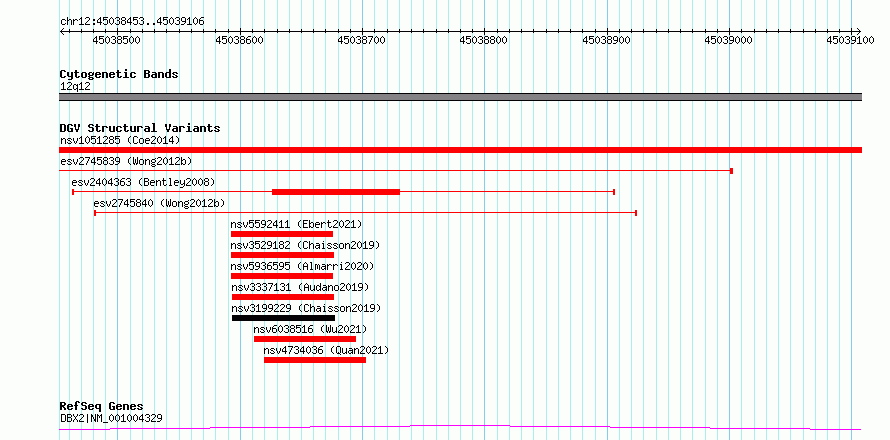The width and height of the screenshot is (890, 440).
Task: Click the esv2745839 variant thin line
Action: point(396,170)
